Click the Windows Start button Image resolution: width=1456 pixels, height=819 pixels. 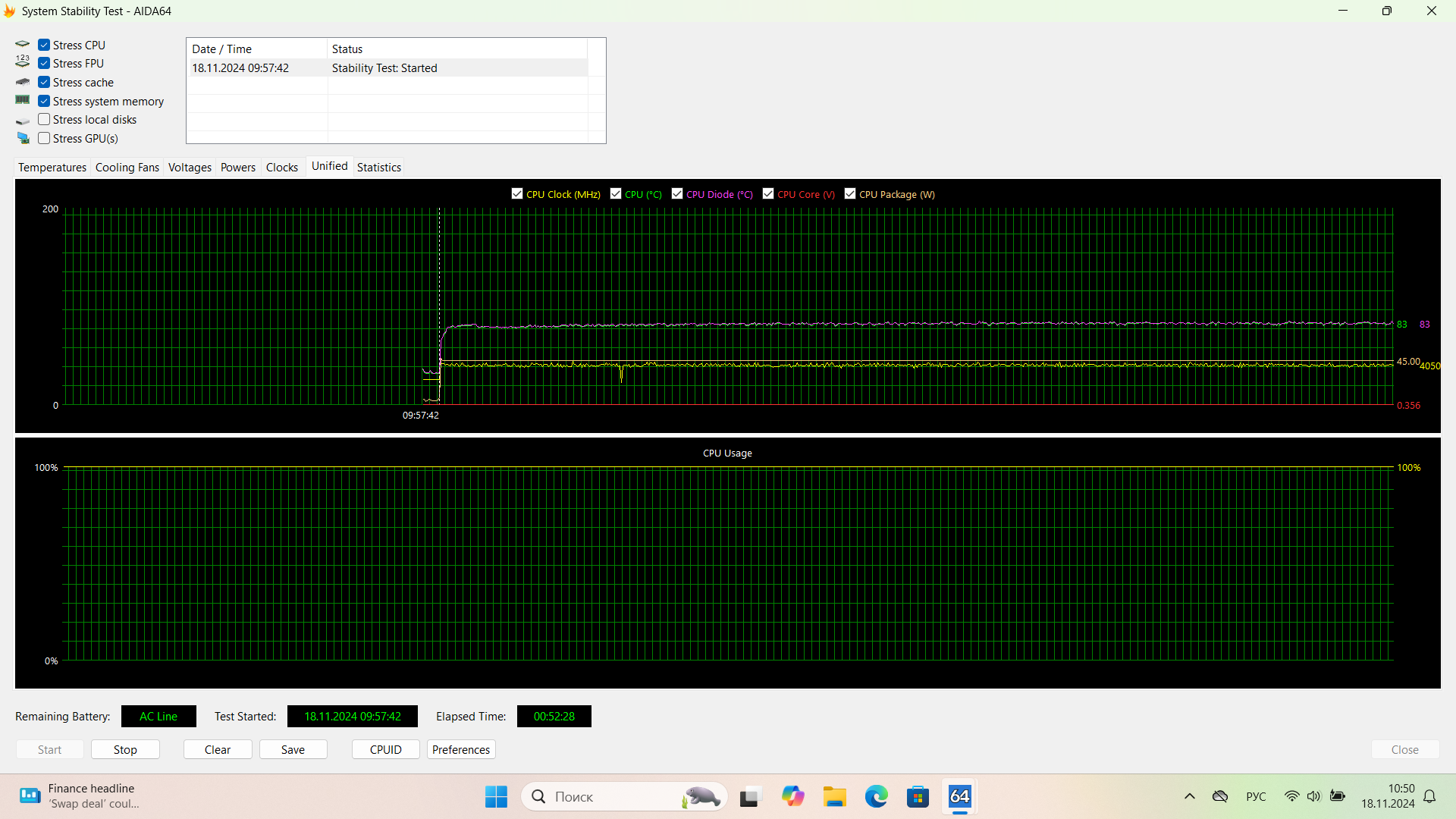click(496, 796)
